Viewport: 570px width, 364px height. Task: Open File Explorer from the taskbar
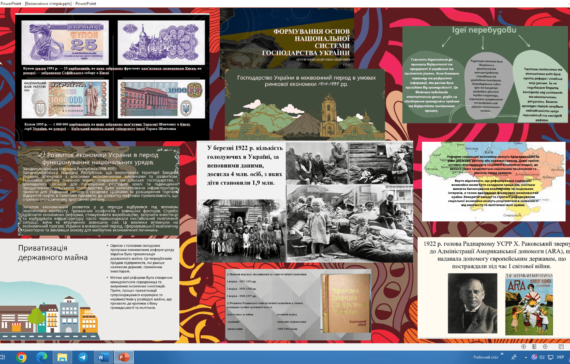(x=62, y=357)
